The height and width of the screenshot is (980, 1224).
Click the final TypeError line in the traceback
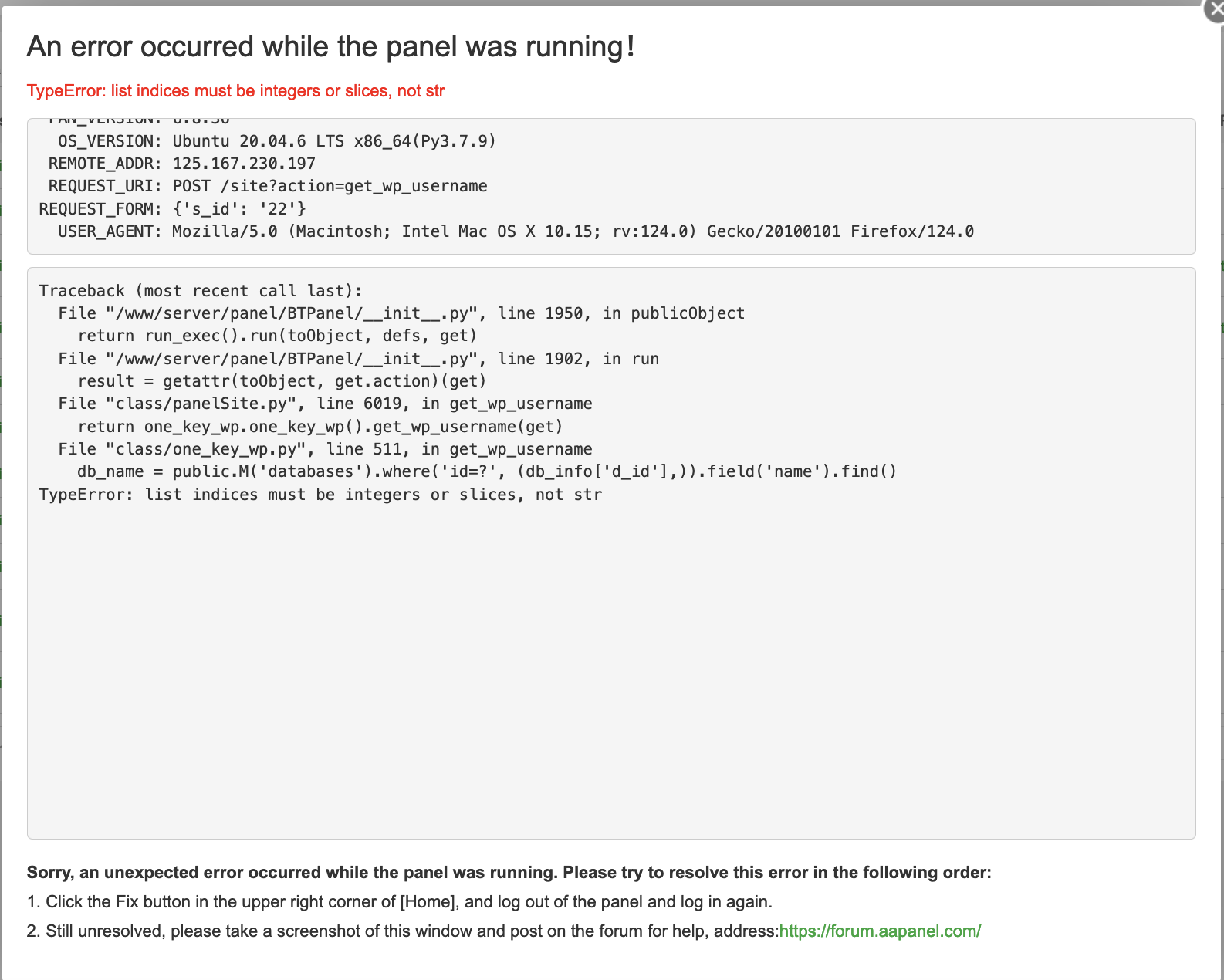320,495
